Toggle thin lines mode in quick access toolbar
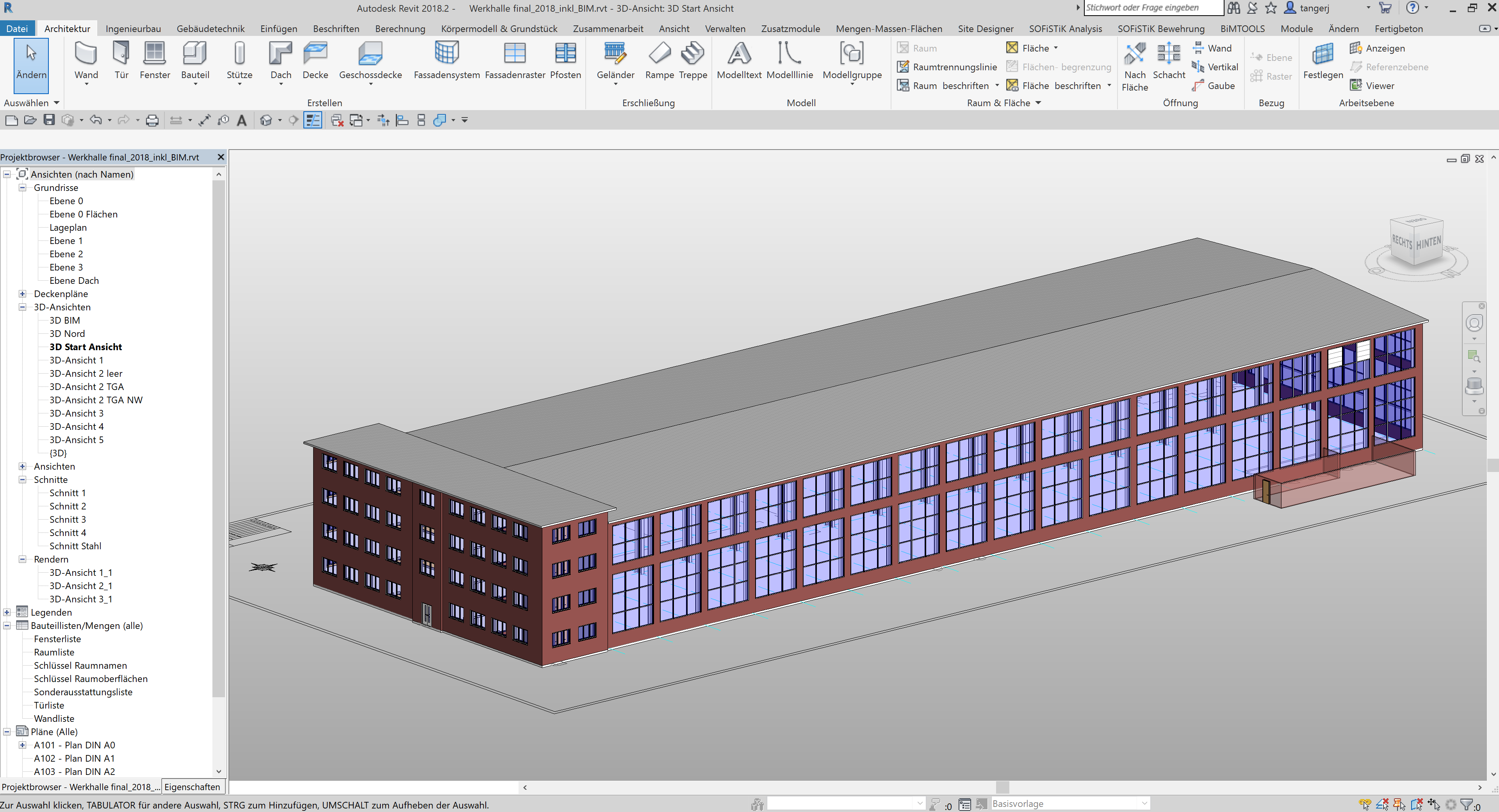Screen dimensions: 1499x812 [313, 120]
